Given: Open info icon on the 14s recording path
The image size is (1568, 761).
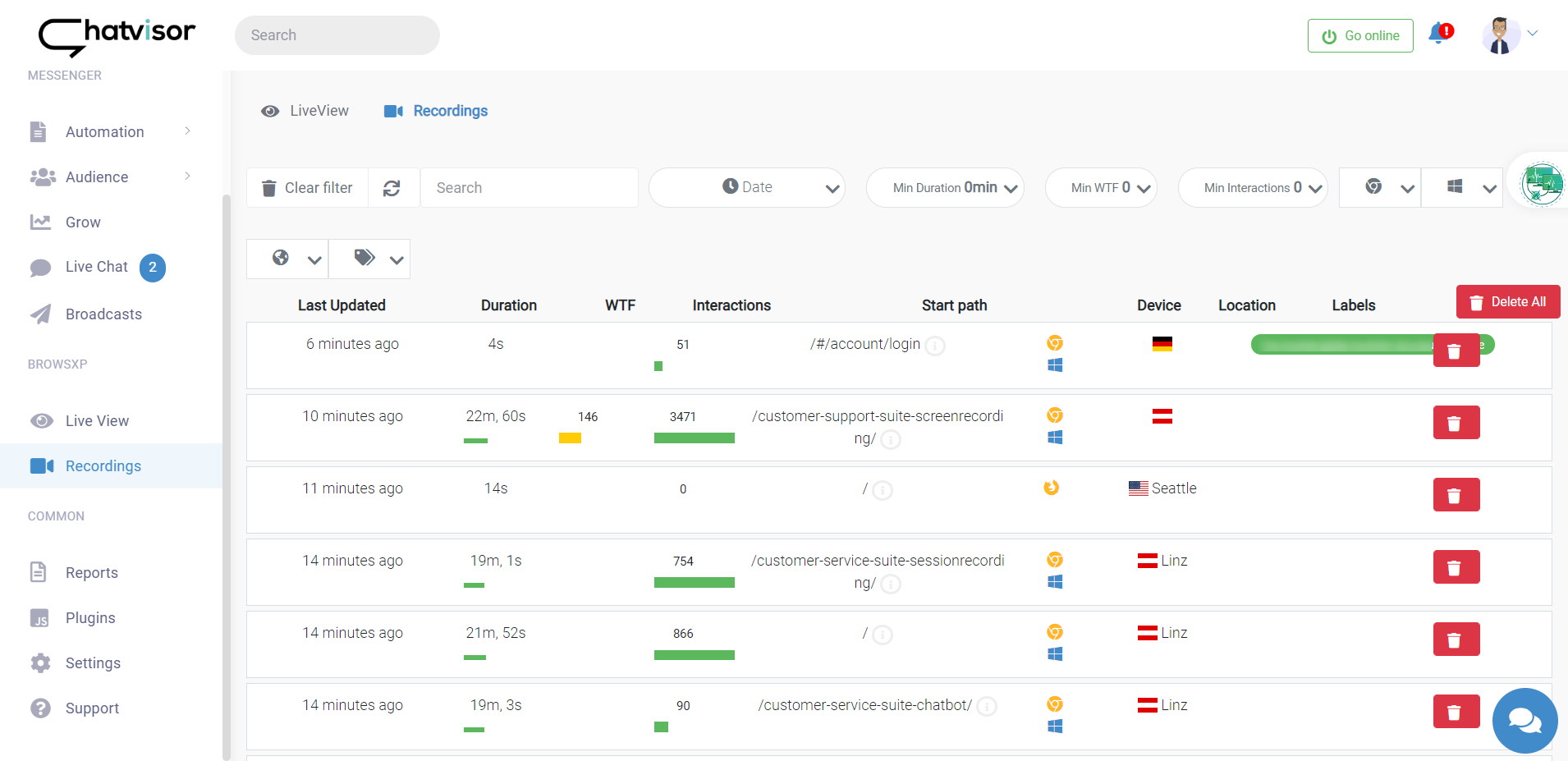Looking at the screenshot, I should point(883,490).
